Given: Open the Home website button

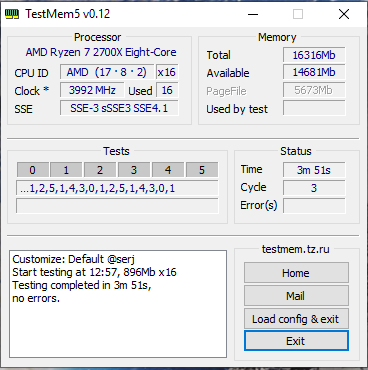Looking at the screenshot, I should (296, 273).
